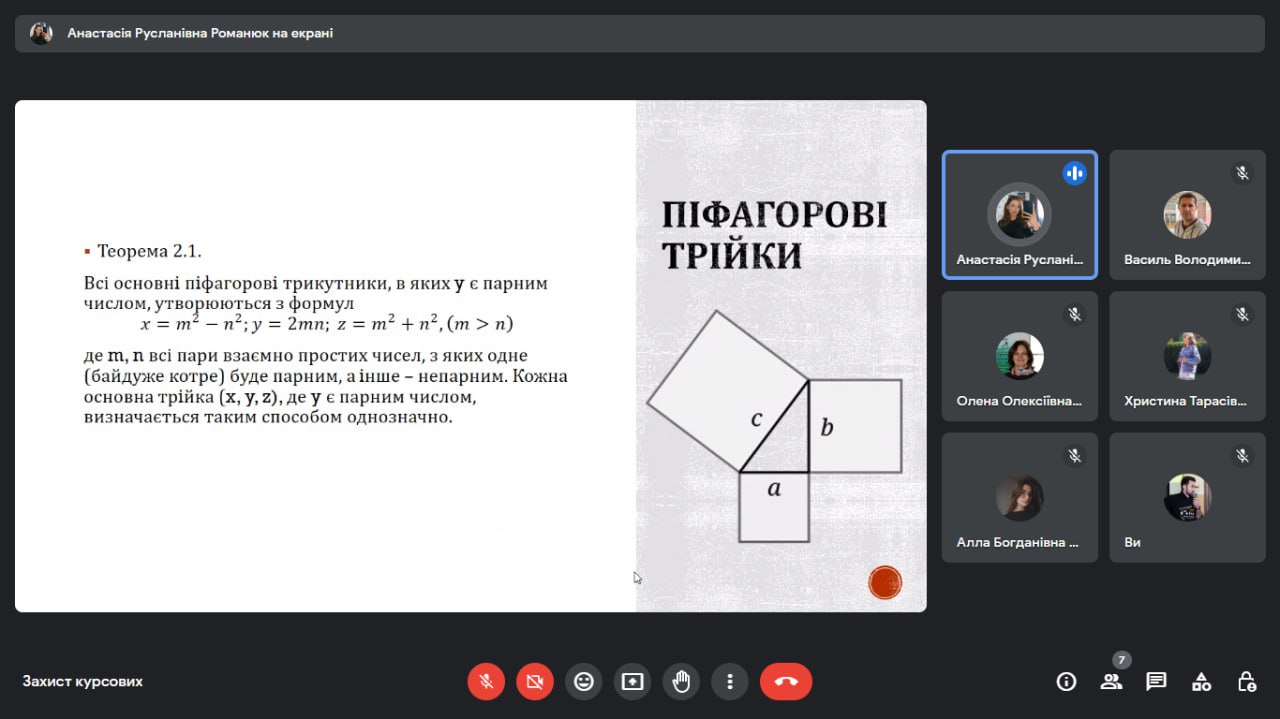Open host controls lock icon
1280x719 pixels.
tap(1246, 682)
